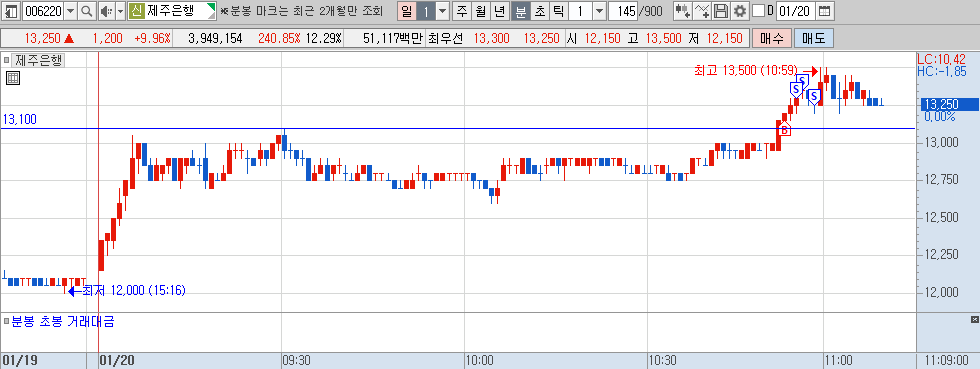Click the chart layout icon at top-left
The width and height of the screenshot is (980, 369).
click(11, 11)
